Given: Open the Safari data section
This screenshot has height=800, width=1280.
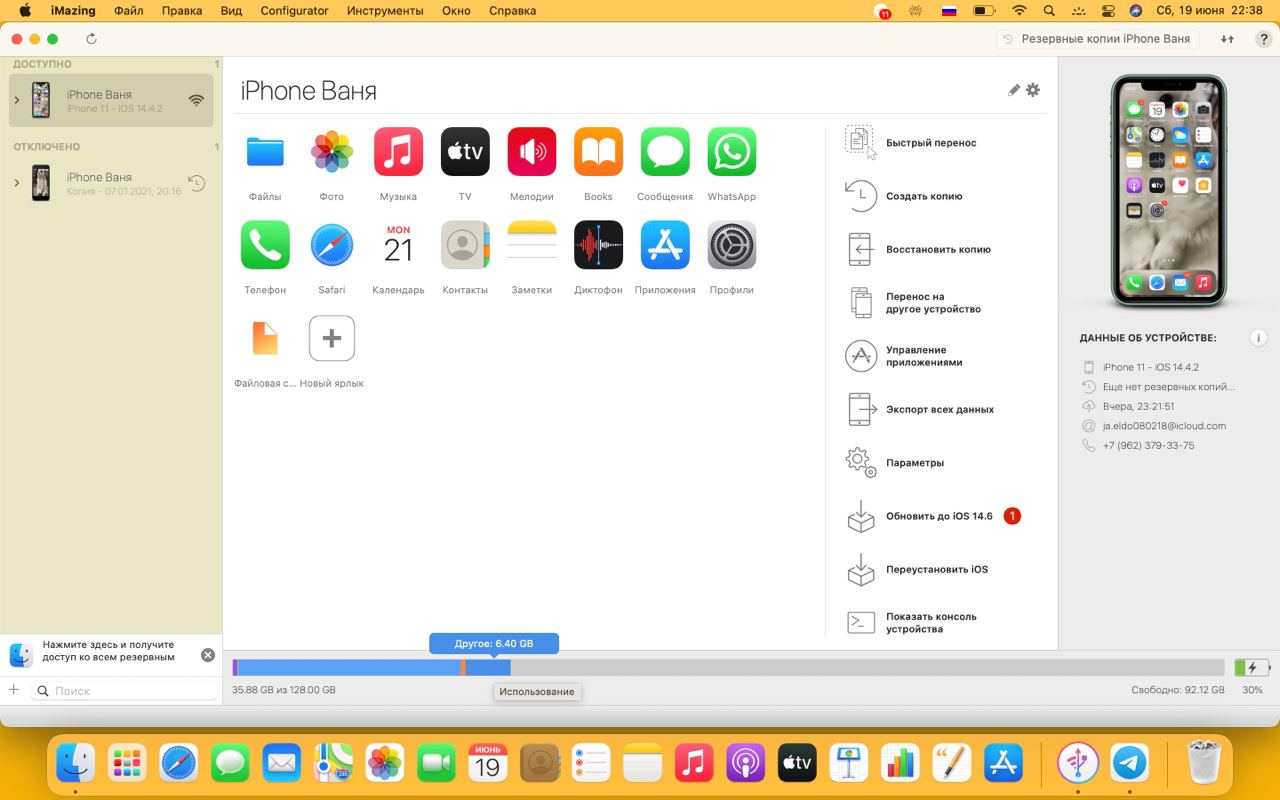Looking at the screenshot, I should point(332,245).
